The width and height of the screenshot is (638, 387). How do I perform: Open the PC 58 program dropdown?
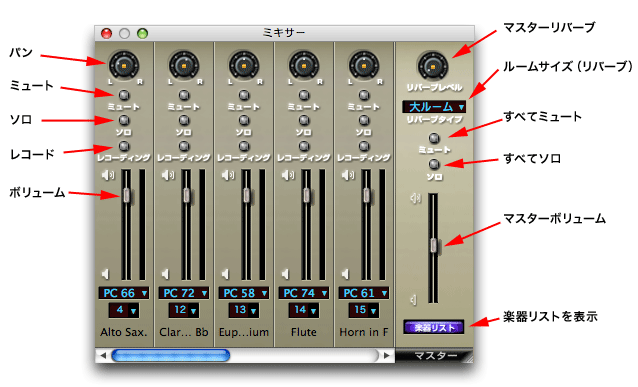(x=244, y=293)
